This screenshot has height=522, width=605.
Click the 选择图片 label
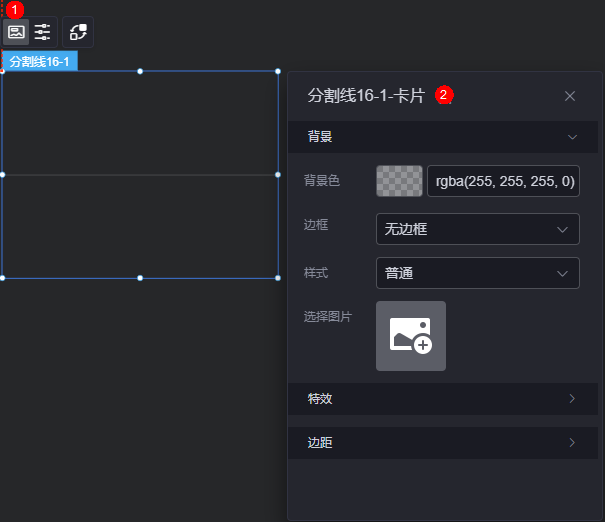coord(328,317)
